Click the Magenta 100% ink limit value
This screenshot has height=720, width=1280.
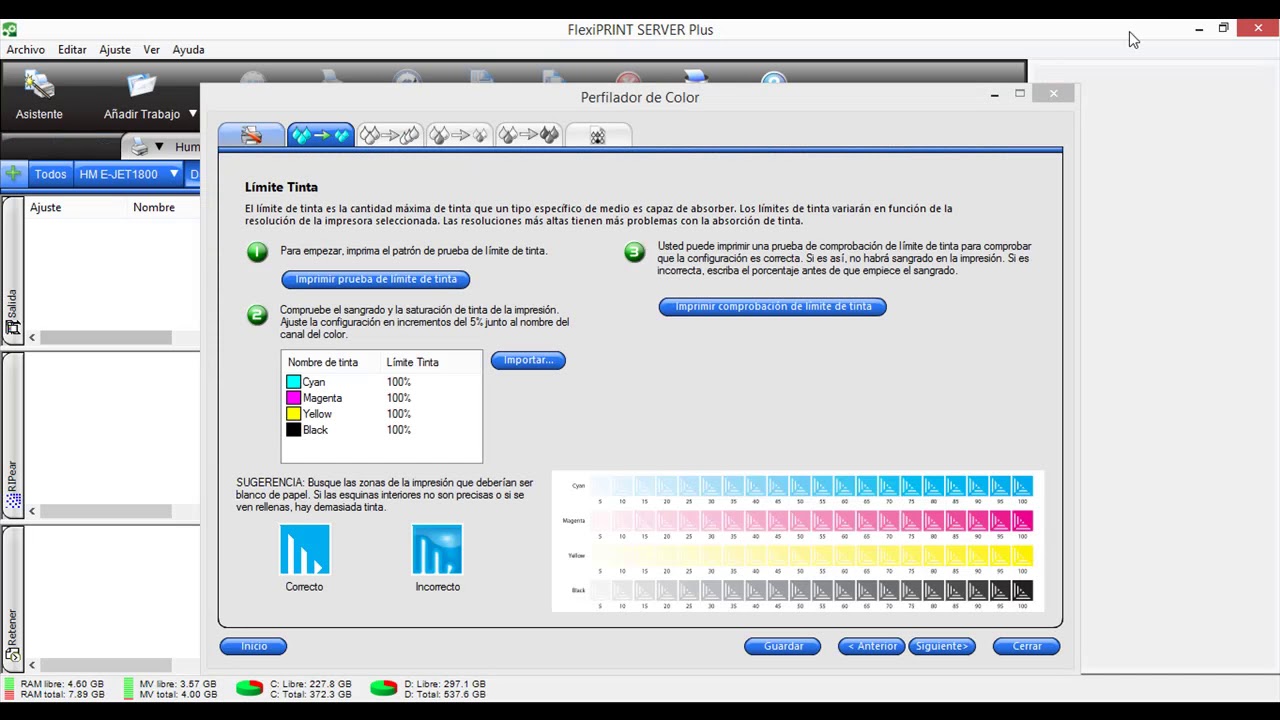pyautogui.click(x=399, y=398)
